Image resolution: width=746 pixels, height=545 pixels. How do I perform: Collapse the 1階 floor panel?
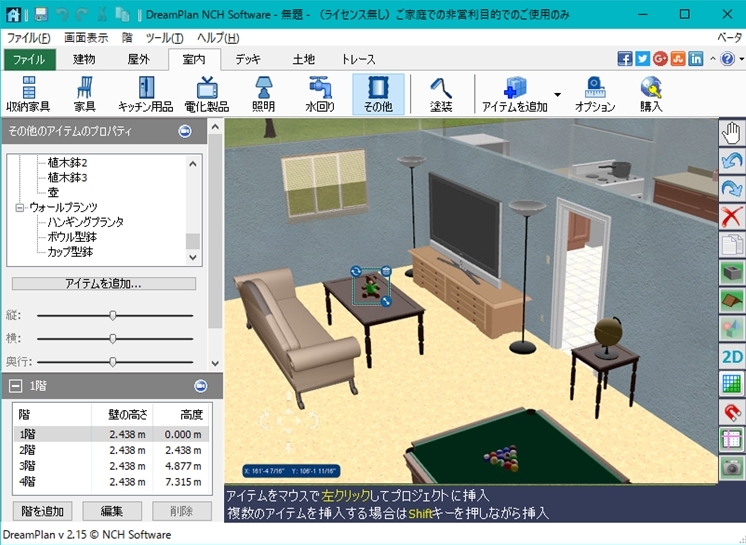[15, 386]
